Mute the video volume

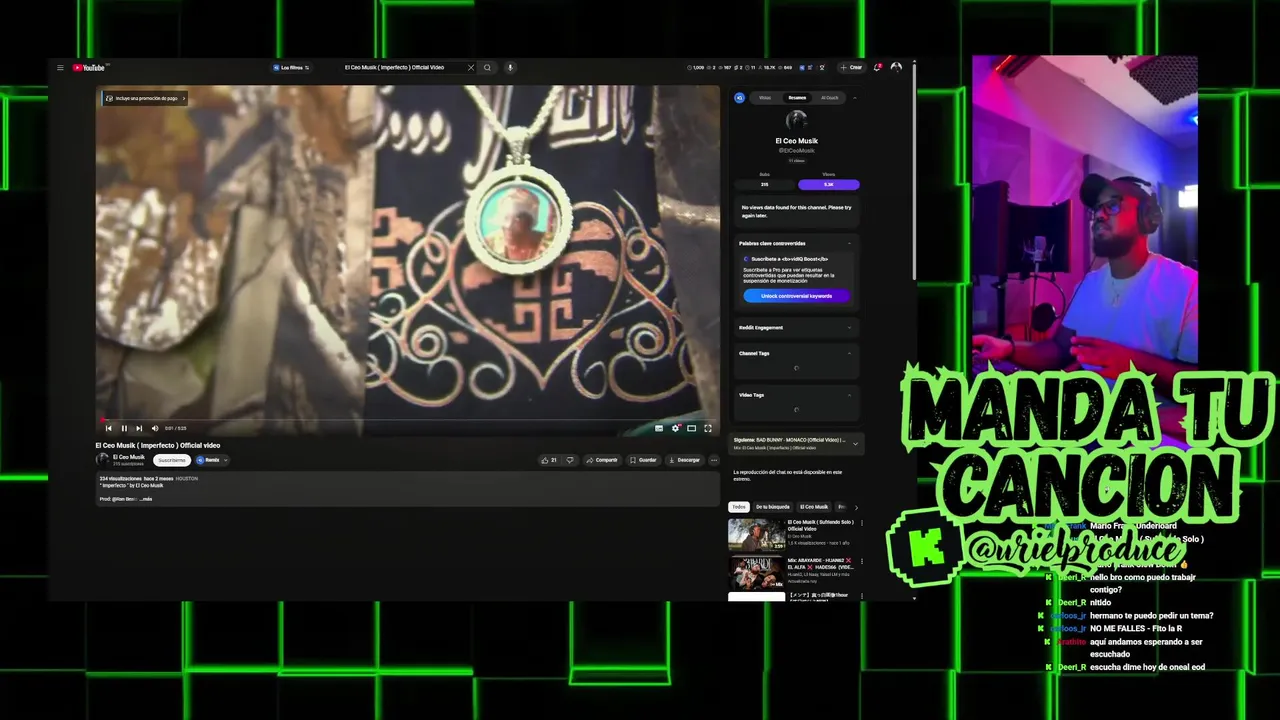155,428
